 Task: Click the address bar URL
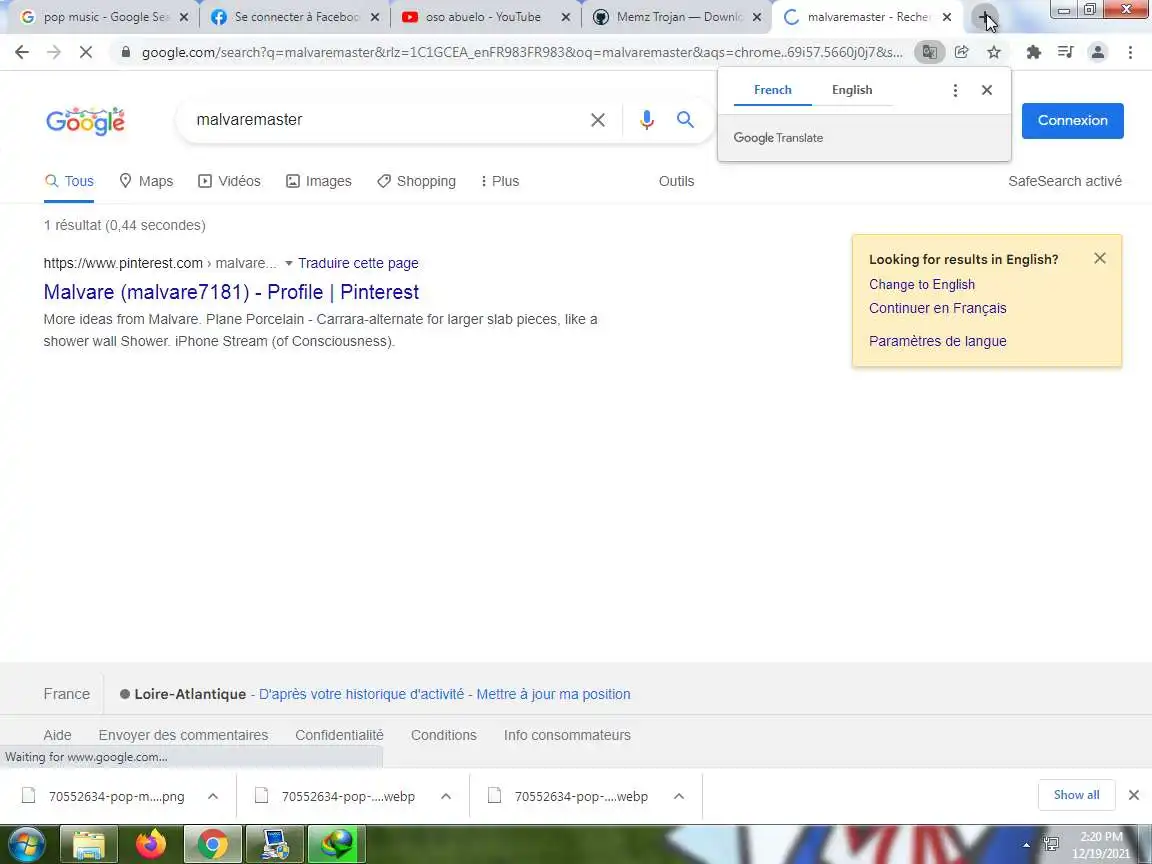coord(522,52)
